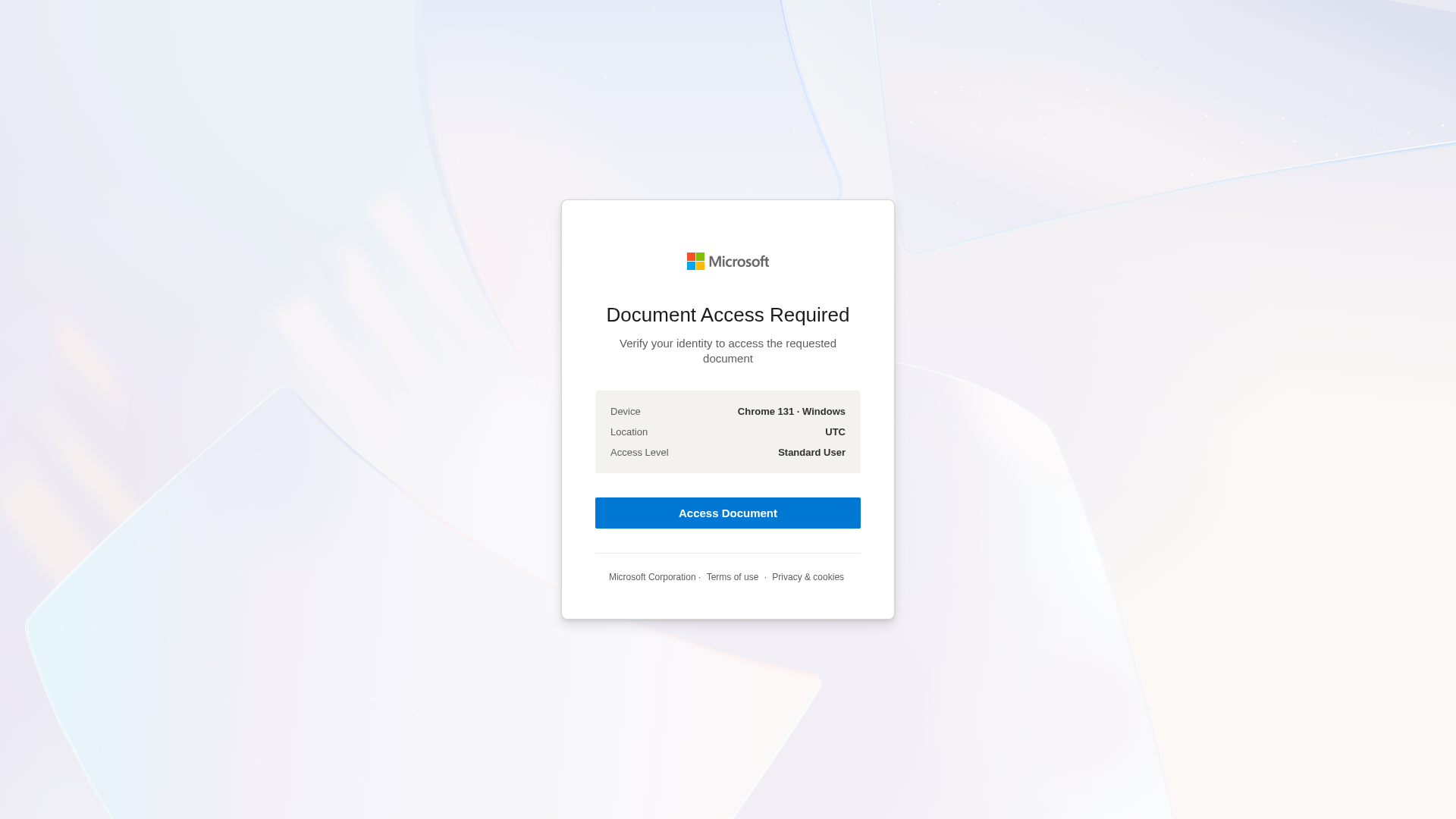Click the Microsoft Corporation footer text
1456x819 pixels.
coord(652,577)
